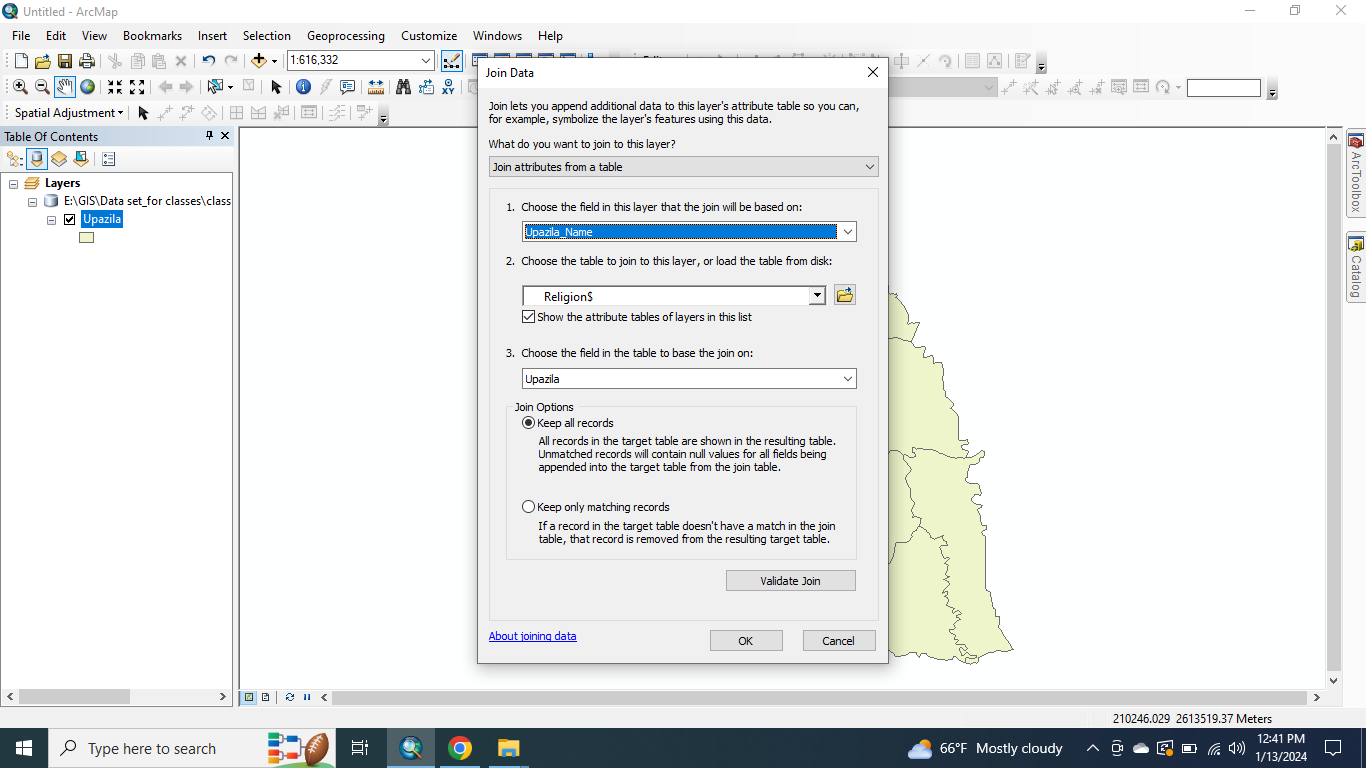The image size is (1366, 768).
Task: Expand the Religion$ table dropdown
Action: 817,295
